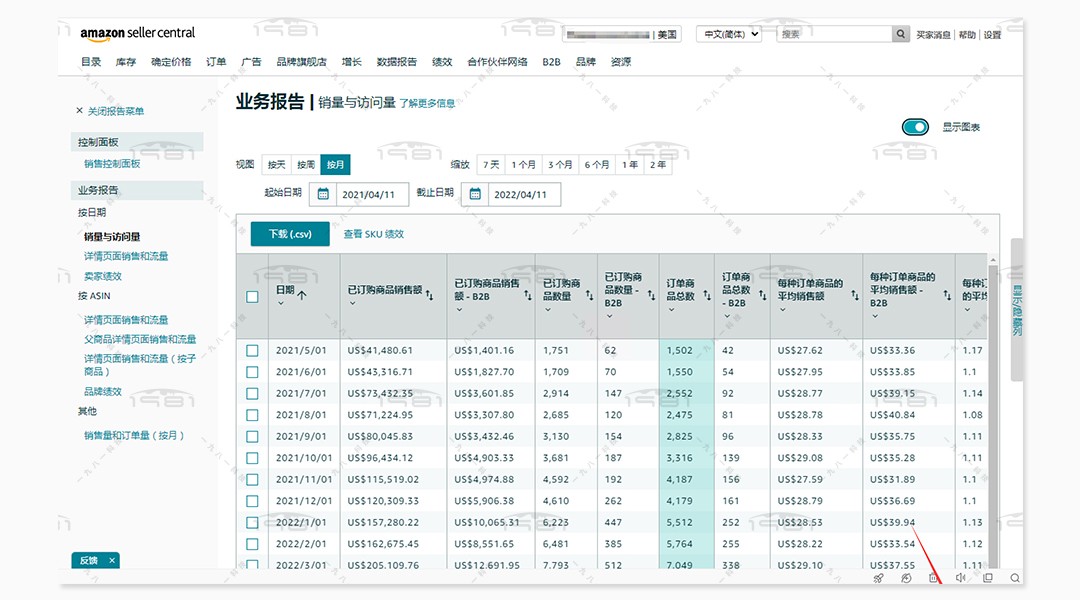
Task: Check the 2021/8/01 row checkbox
Action: (x=252, y=415)
